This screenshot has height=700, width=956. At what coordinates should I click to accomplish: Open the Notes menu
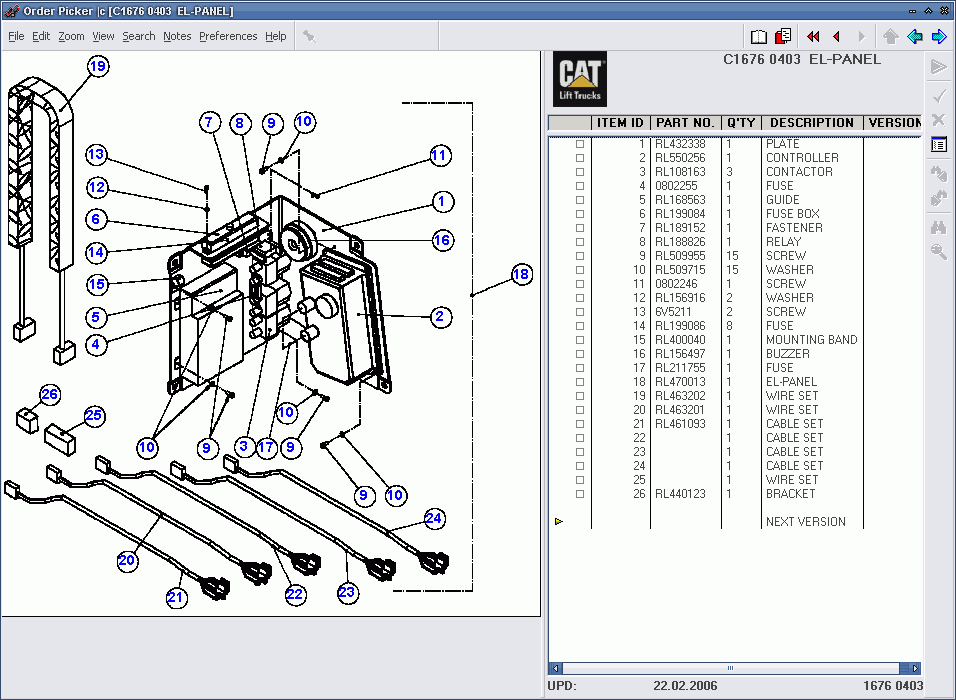click(177, 36)
